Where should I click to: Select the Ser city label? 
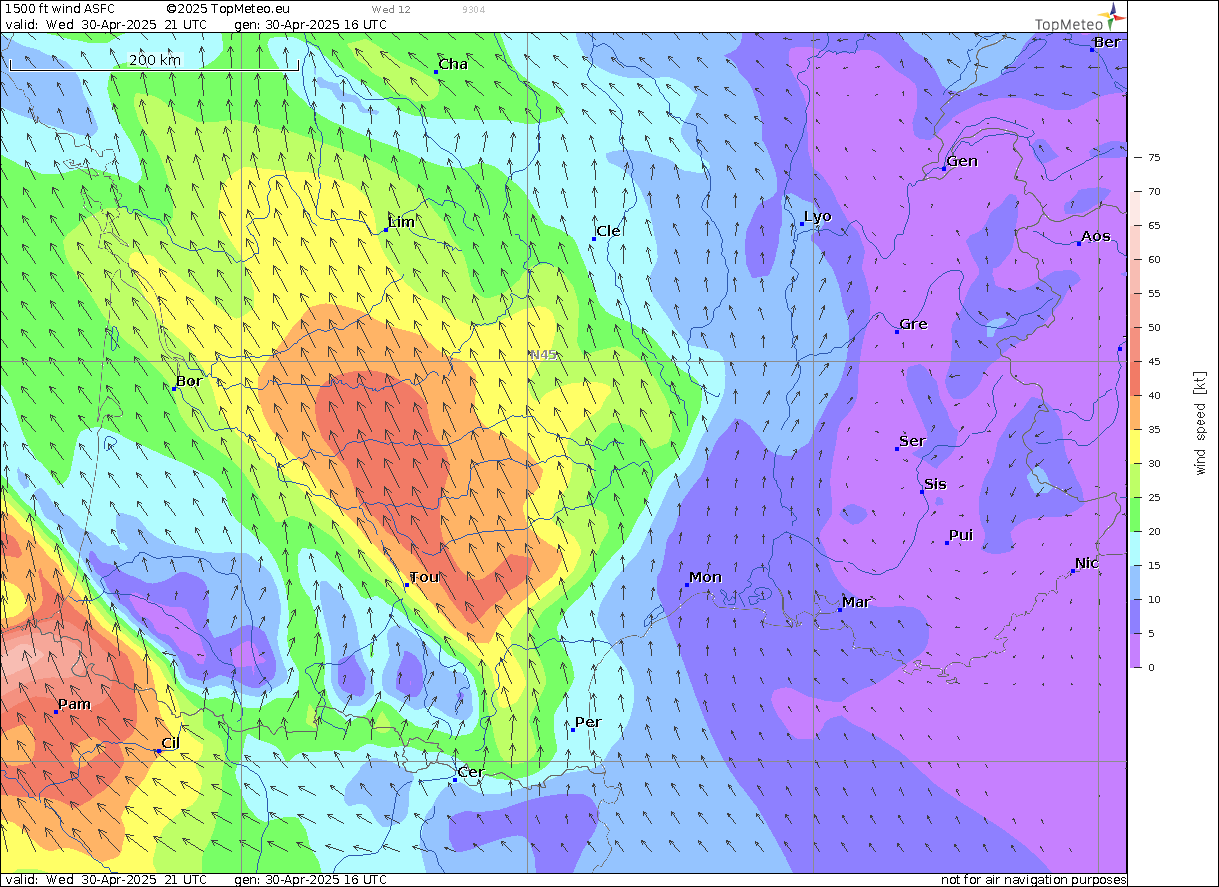(912, 441)
